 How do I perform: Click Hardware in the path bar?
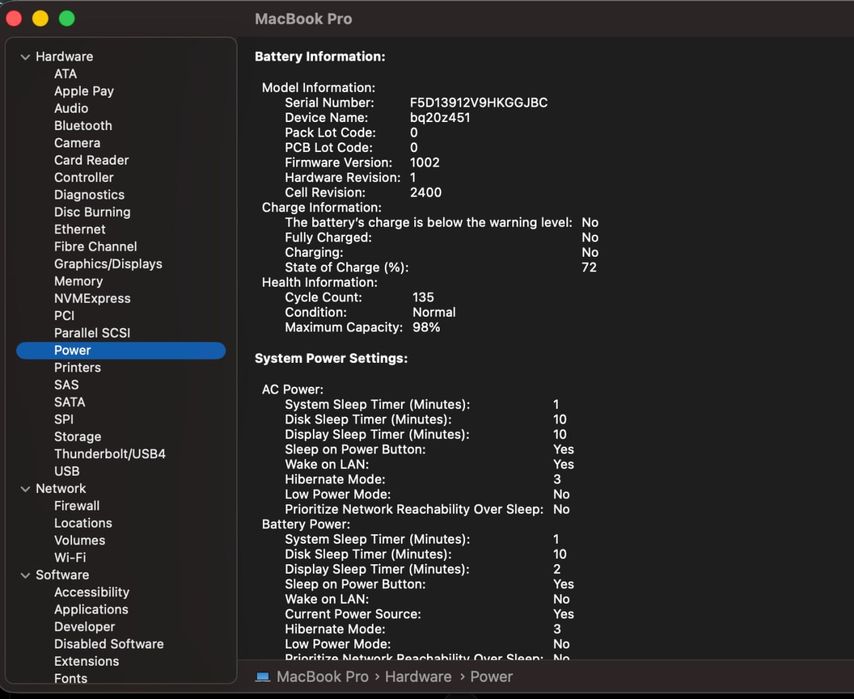(418, 677)
